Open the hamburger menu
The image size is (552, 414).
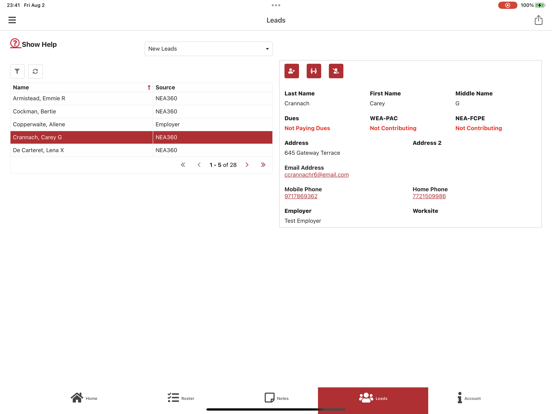[12, 20]
